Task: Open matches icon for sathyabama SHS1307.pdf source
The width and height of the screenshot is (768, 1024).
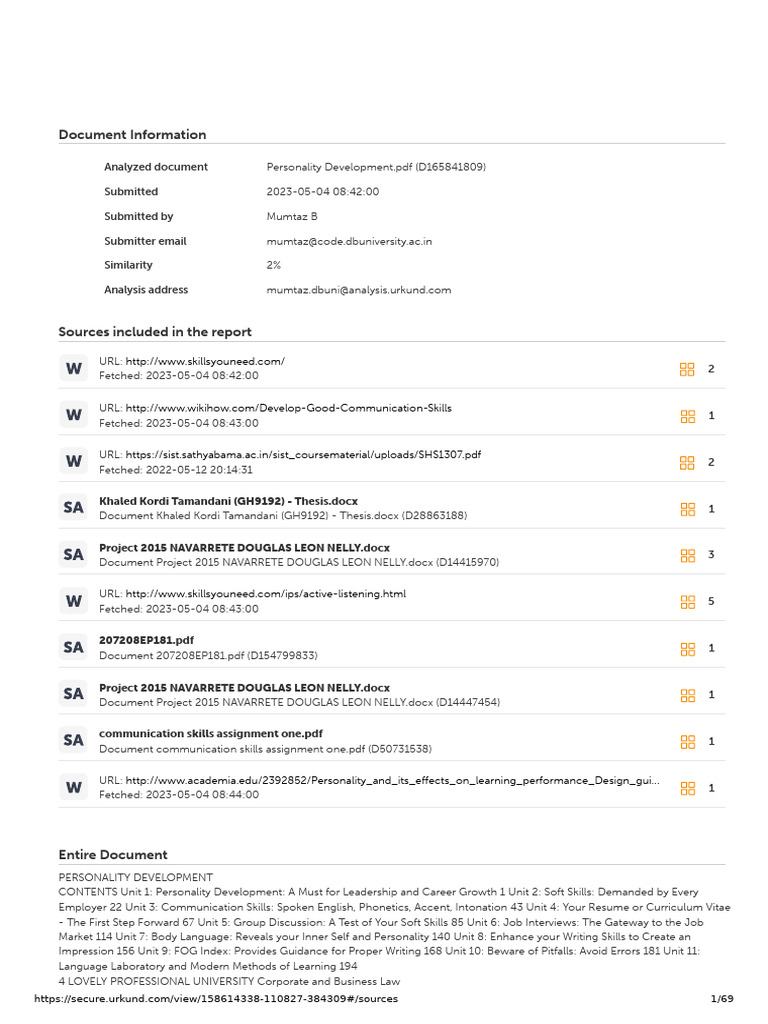Action: [x=687, y=462]
